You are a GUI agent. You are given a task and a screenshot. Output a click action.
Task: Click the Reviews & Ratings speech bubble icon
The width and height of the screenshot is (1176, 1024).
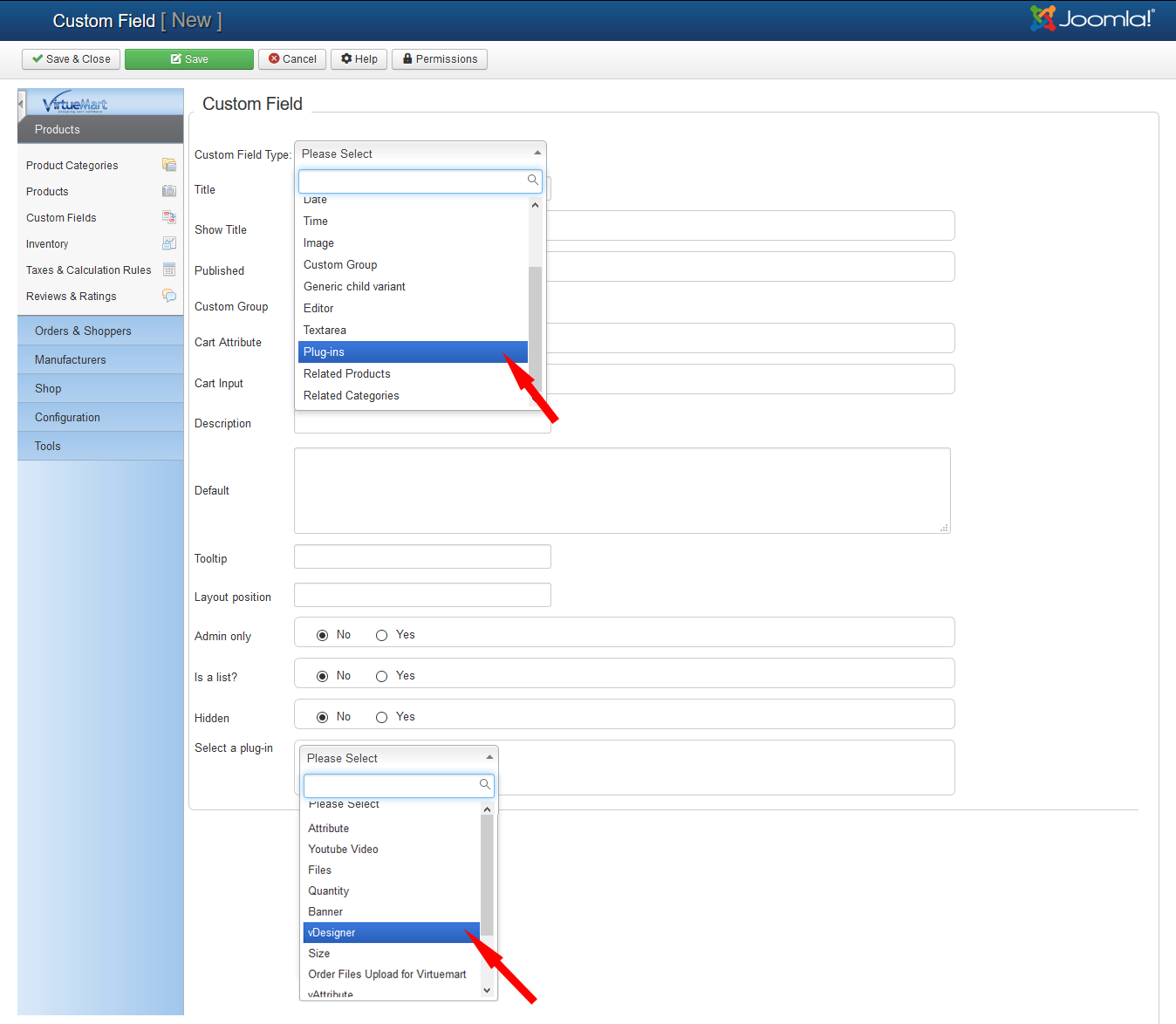click(x=169, y=296)
